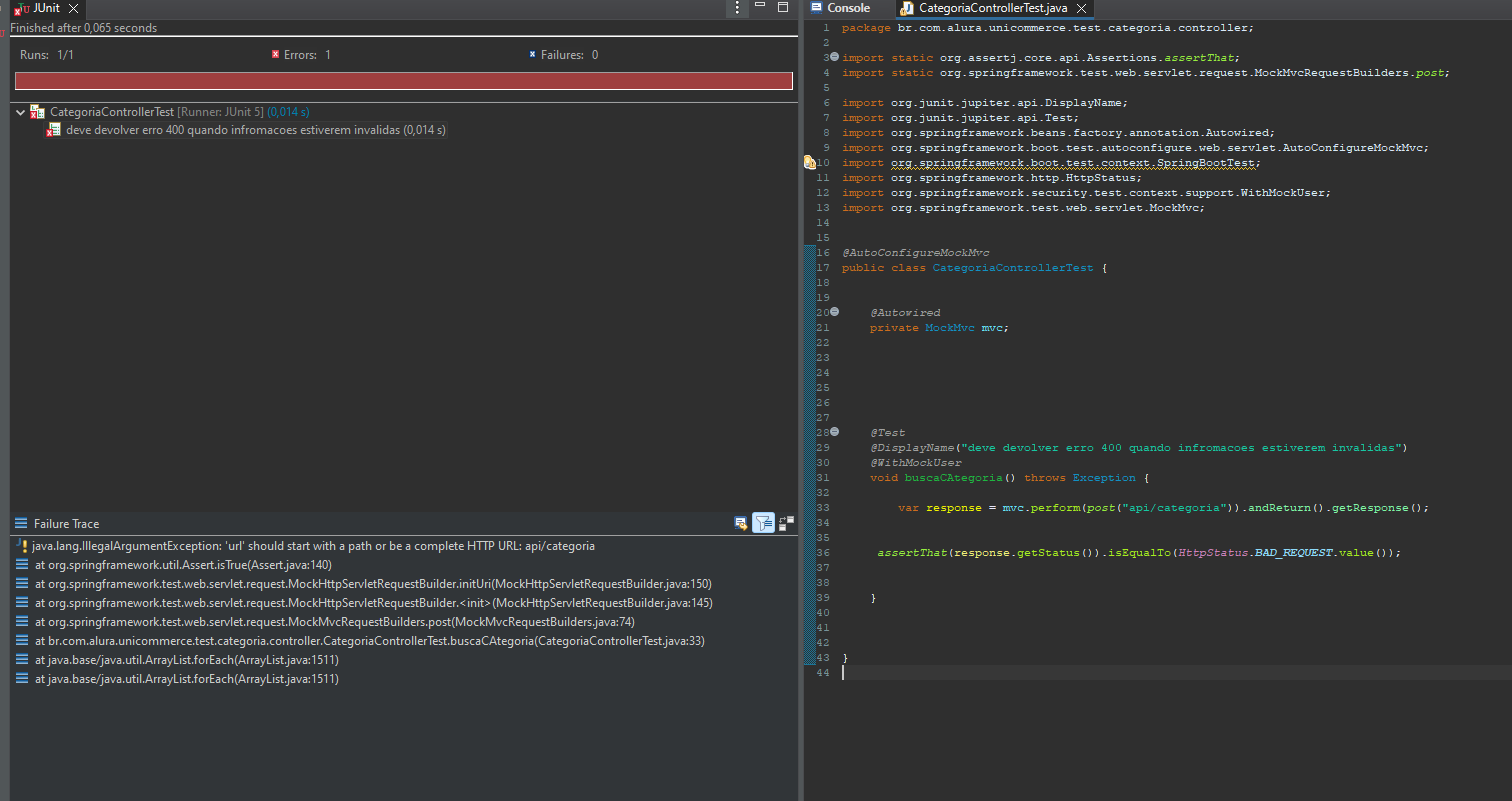This screenshot has width=1512, height=801.
Task: Click the @AutoConfigureMockMvc annotation
Action: pyautogui.click(x=916, y=252)
